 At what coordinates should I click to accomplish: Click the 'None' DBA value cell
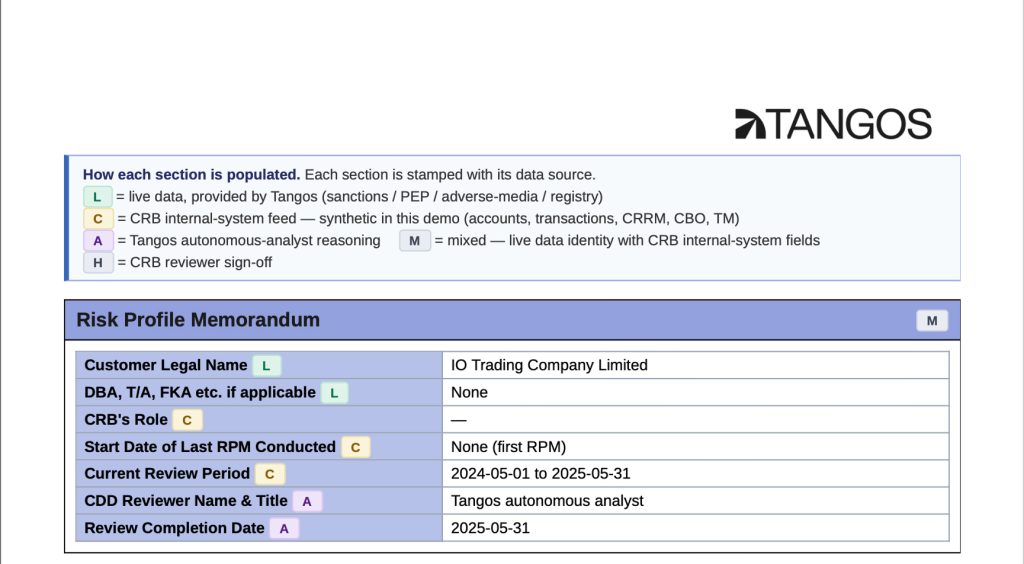(696, 392)
